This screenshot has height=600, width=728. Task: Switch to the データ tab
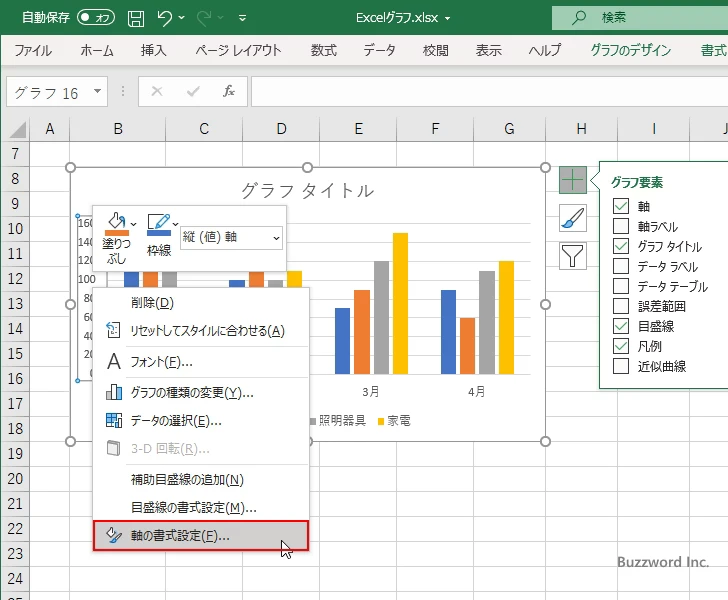pos(379,50)
